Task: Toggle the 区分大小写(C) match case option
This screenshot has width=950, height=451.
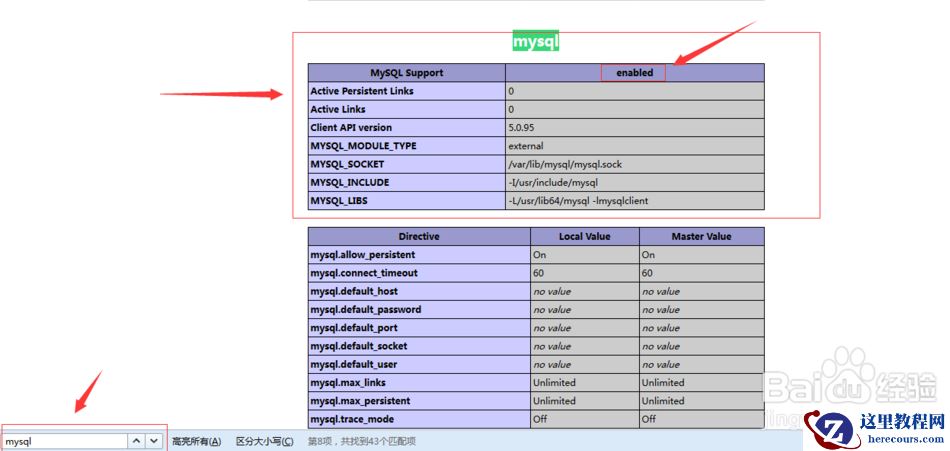Action: point(265,442)
